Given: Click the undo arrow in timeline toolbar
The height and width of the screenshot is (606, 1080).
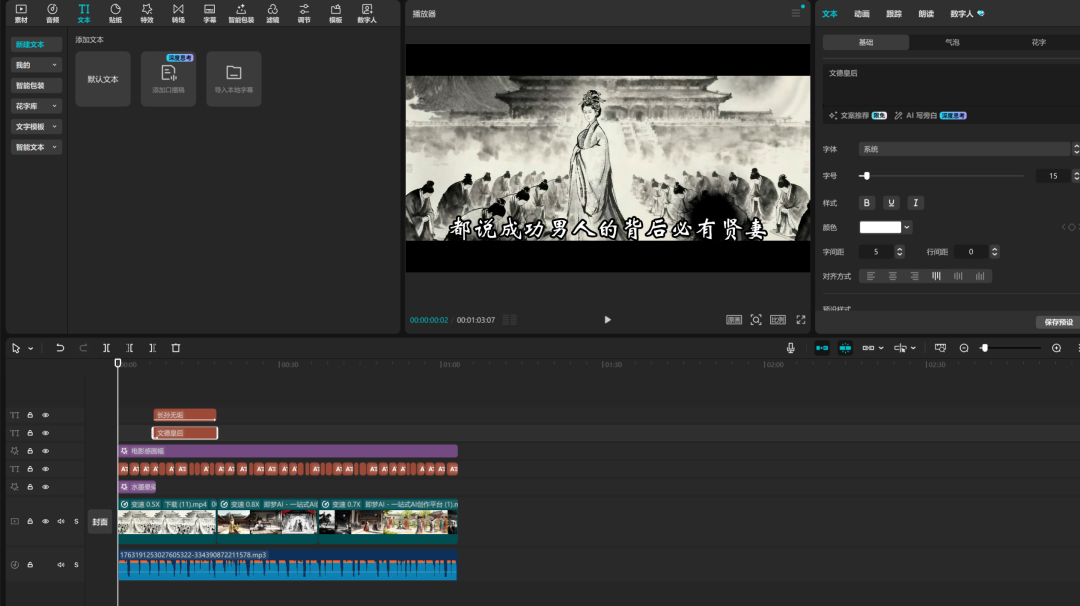Looking at the screenshot, I should click(60, 348).
